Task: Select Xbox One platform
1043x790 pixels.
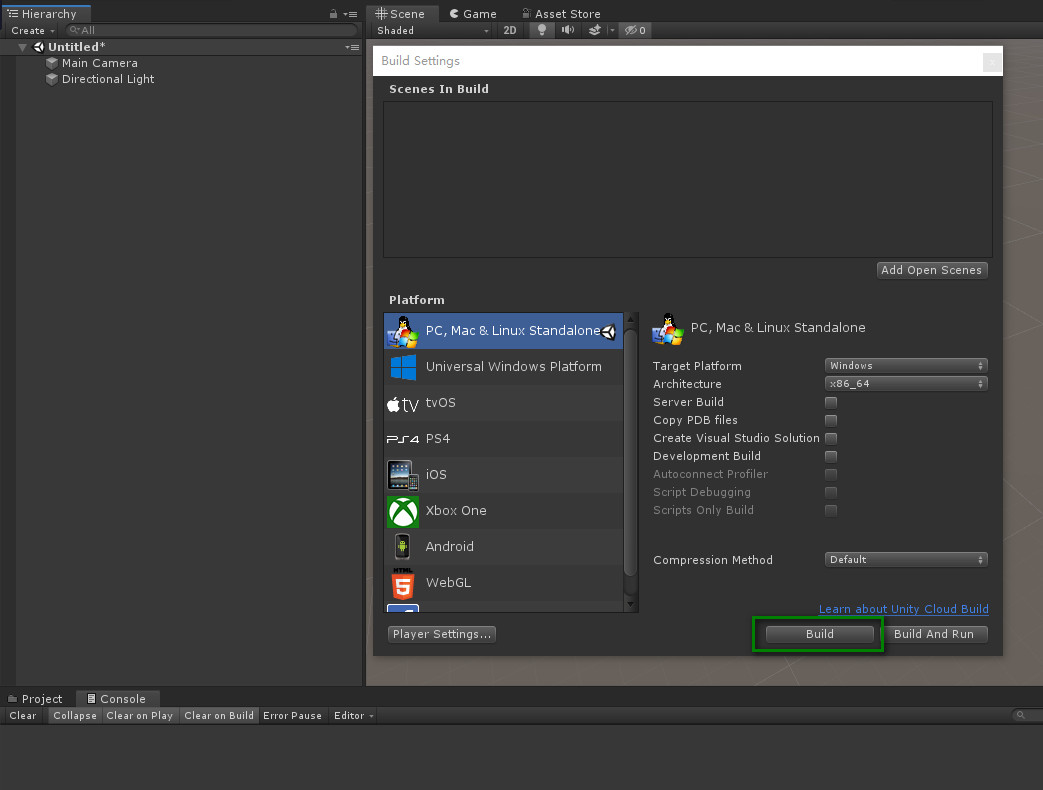Action: coord(504,511)
